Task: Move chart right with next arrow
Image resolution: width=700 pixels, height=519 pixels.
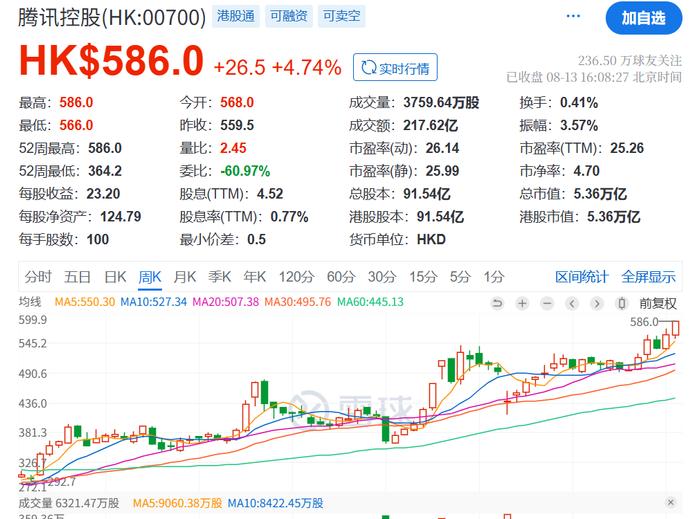Action: click(596, 304)
